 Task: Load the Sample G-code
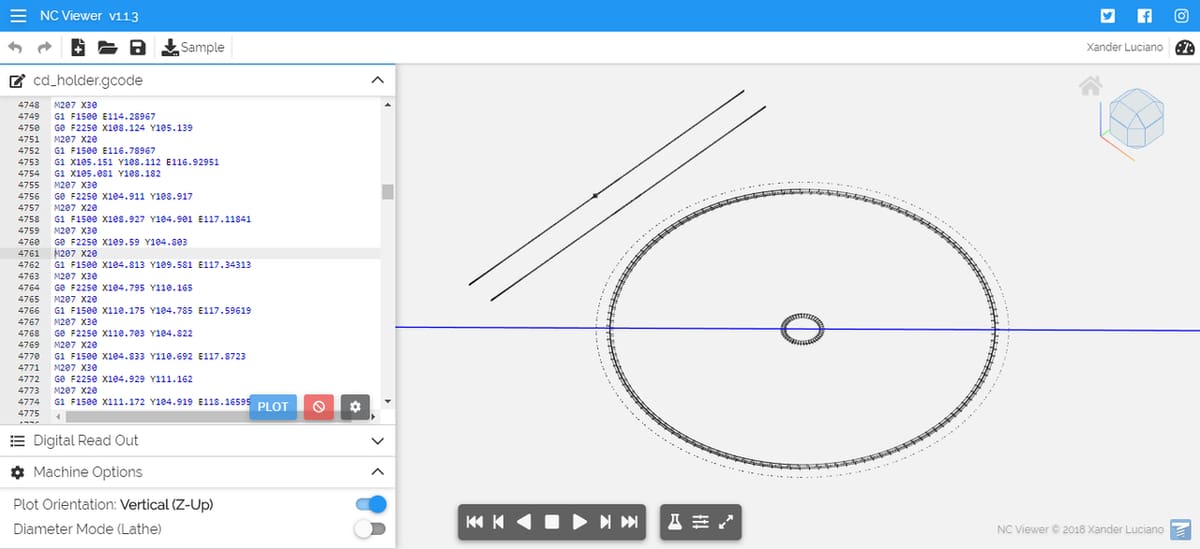(x=193, y=47)
